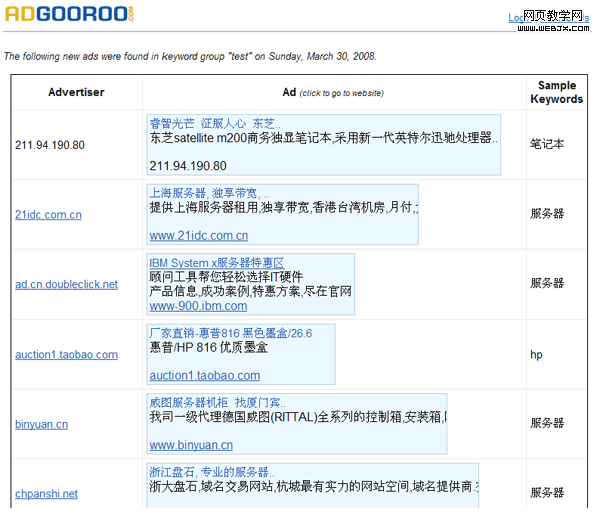Click the Advertiser column header
The width and height of the screenshot is (600, 512).
coord(76,92)
